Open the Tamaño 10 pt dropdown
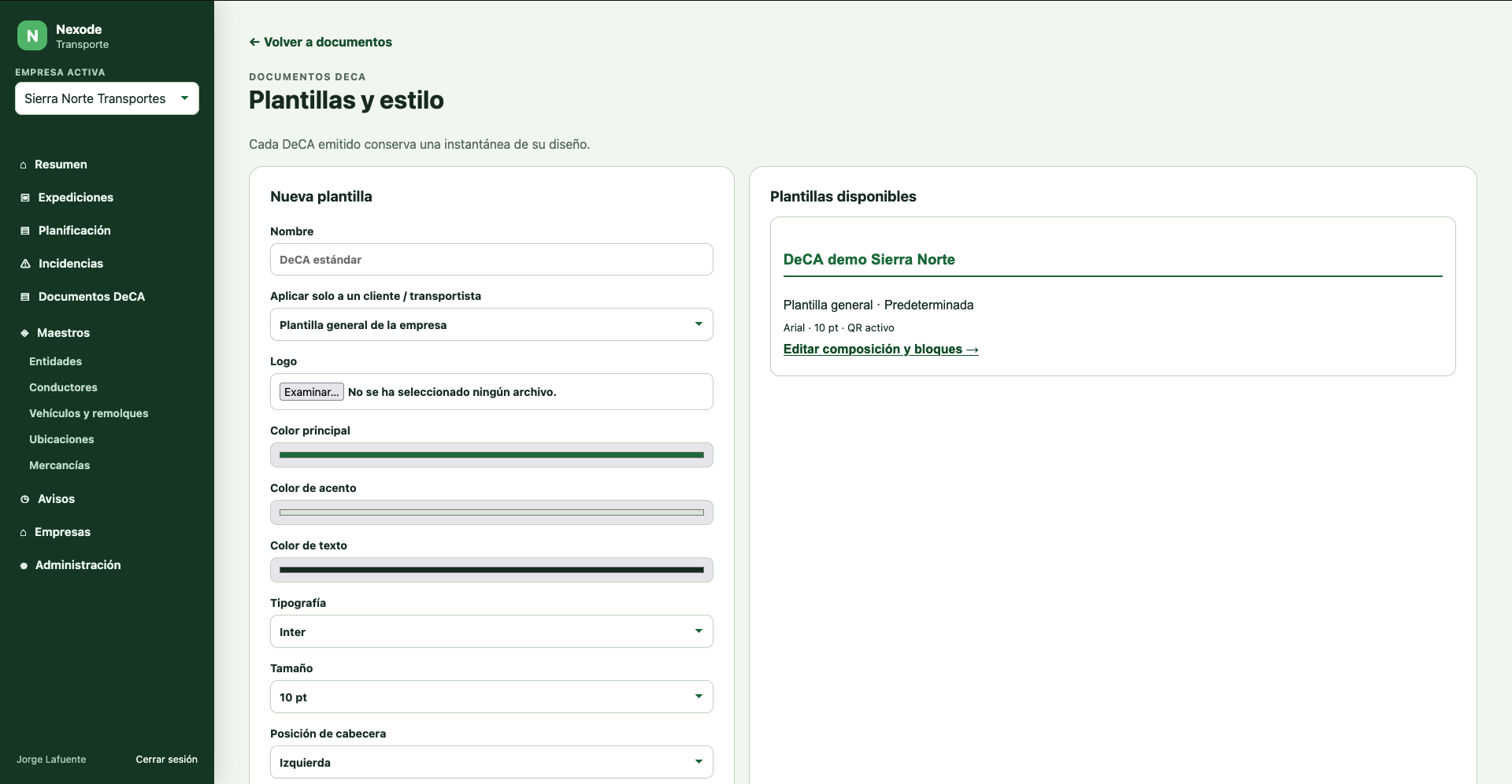The height and width of the screenshot is (784, 1512). coord(491,697)
